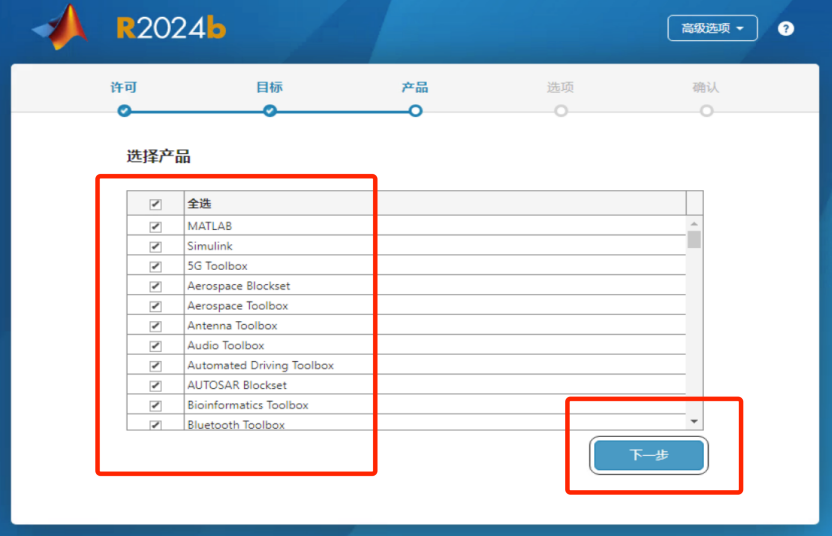Select the Aerospace Toolbox row text

[238, 306]
